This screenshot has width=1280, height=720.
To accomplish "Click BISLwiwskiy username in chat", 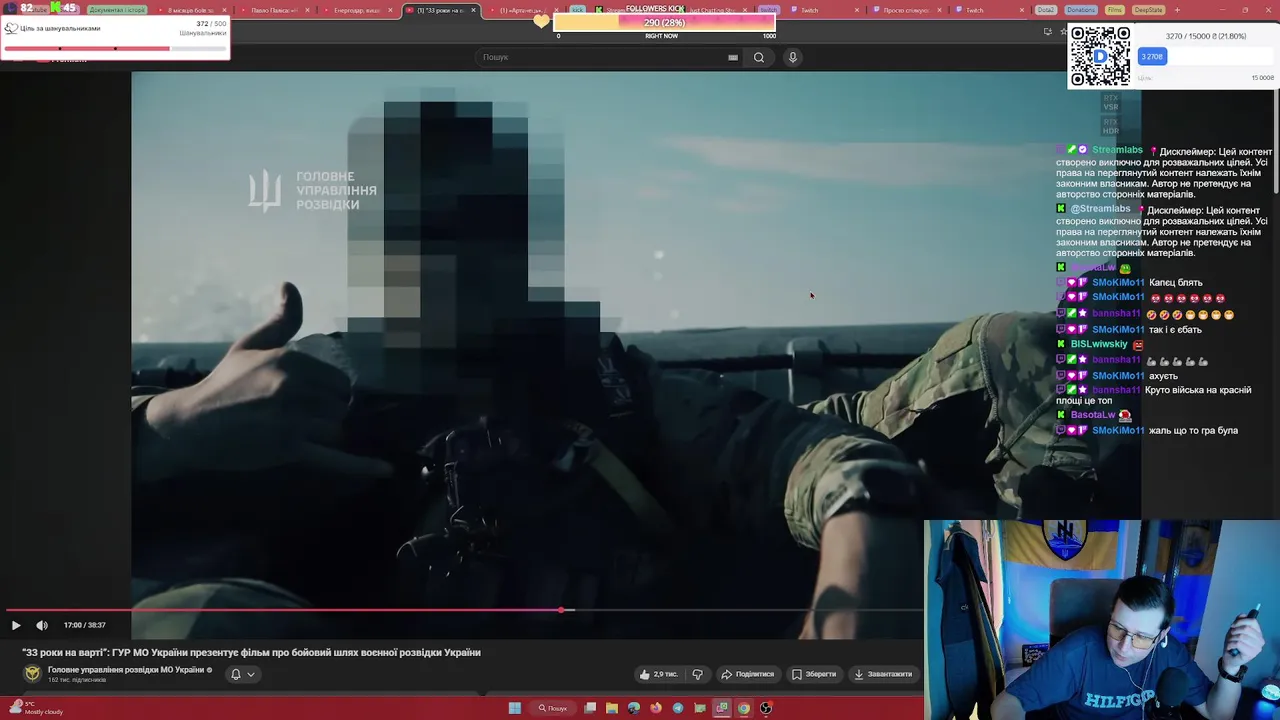I will click(1099, 344).
